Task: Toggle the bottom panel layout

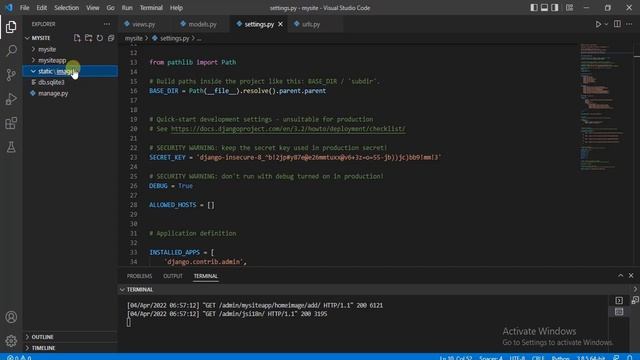Action: pos(544,8)
